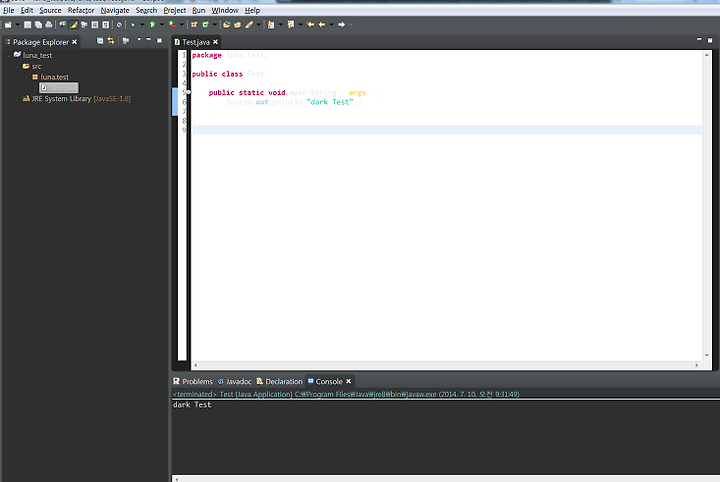Switch to the Javadoc tab
The height and width of the screenshot is (482, 720).
(238, 381)
